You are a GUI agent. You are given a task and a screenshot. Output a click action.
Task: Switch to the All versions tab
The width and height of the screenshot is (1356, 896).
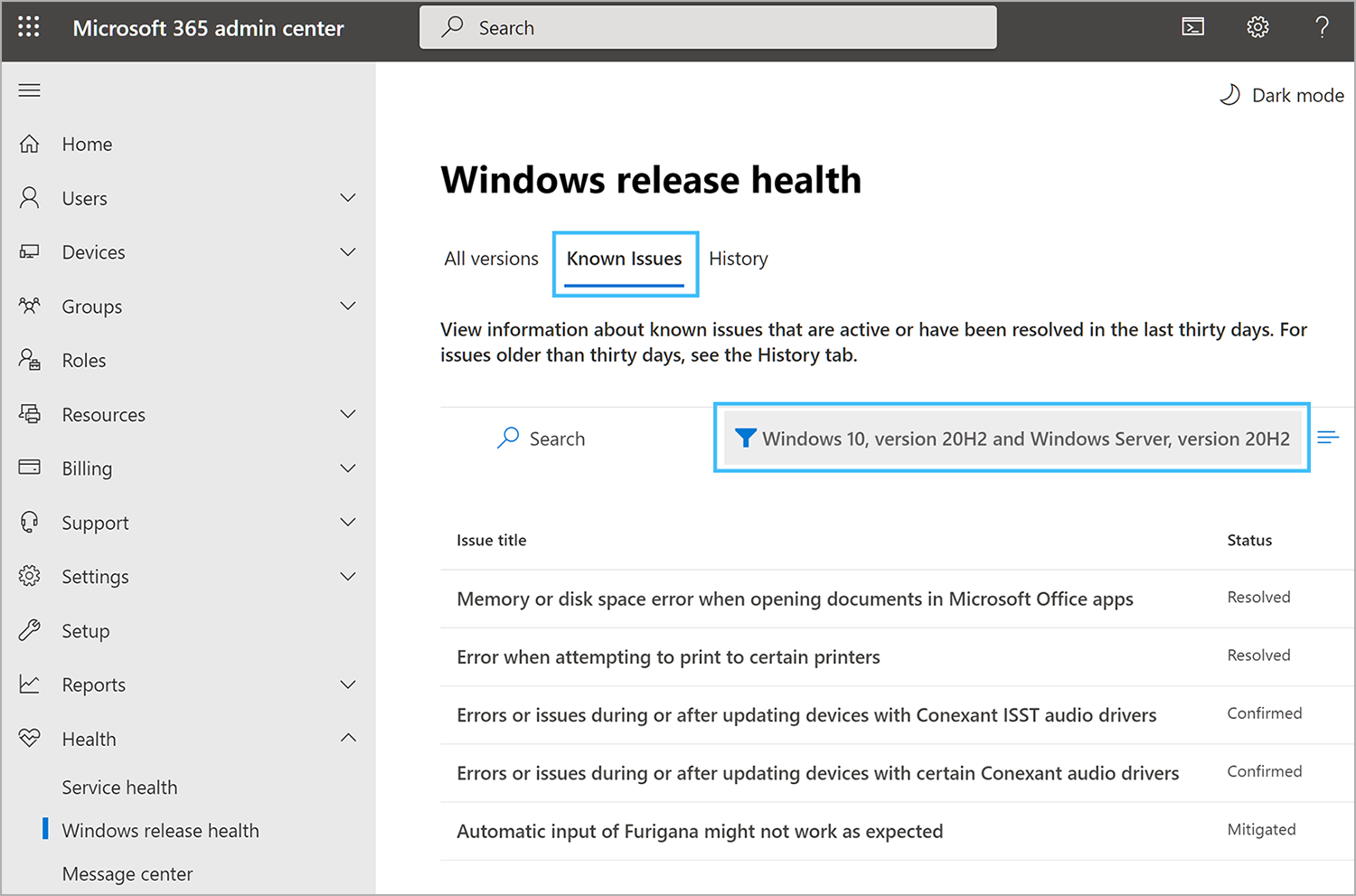(x=491, y=259)
